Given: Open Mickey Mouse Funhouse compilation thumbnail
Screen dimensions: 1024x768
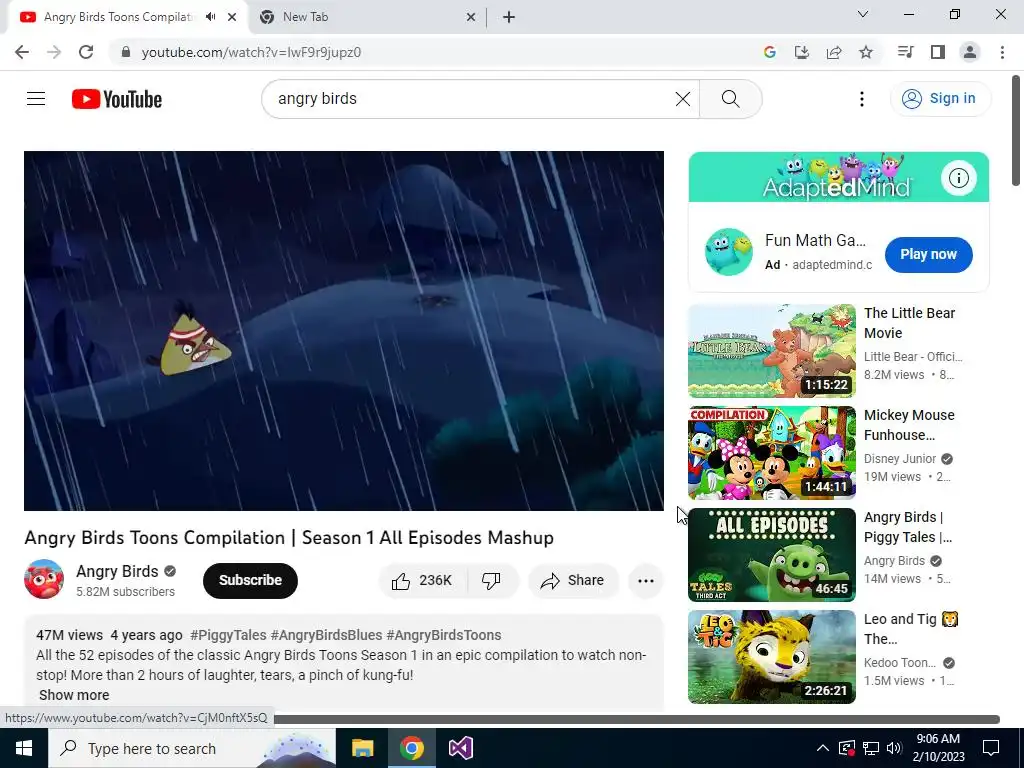Looking at the screenshot, I should pyautogui.click(x=771, y=453).
